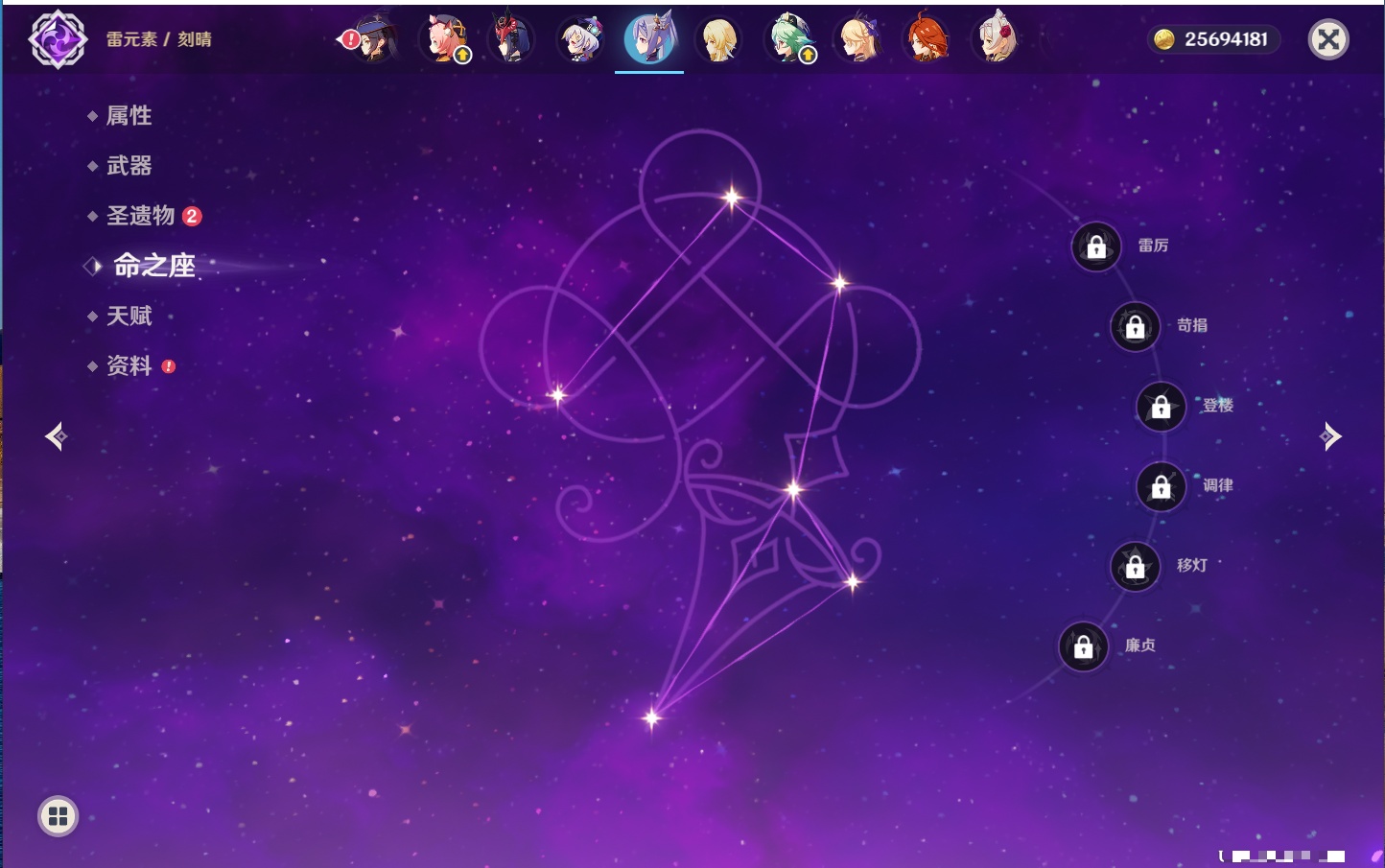Image resolution: width=1385 pixels, height=868 pixels.
Task: Open the grid menu icon at bottom left
Action: [x=58, y=816]
